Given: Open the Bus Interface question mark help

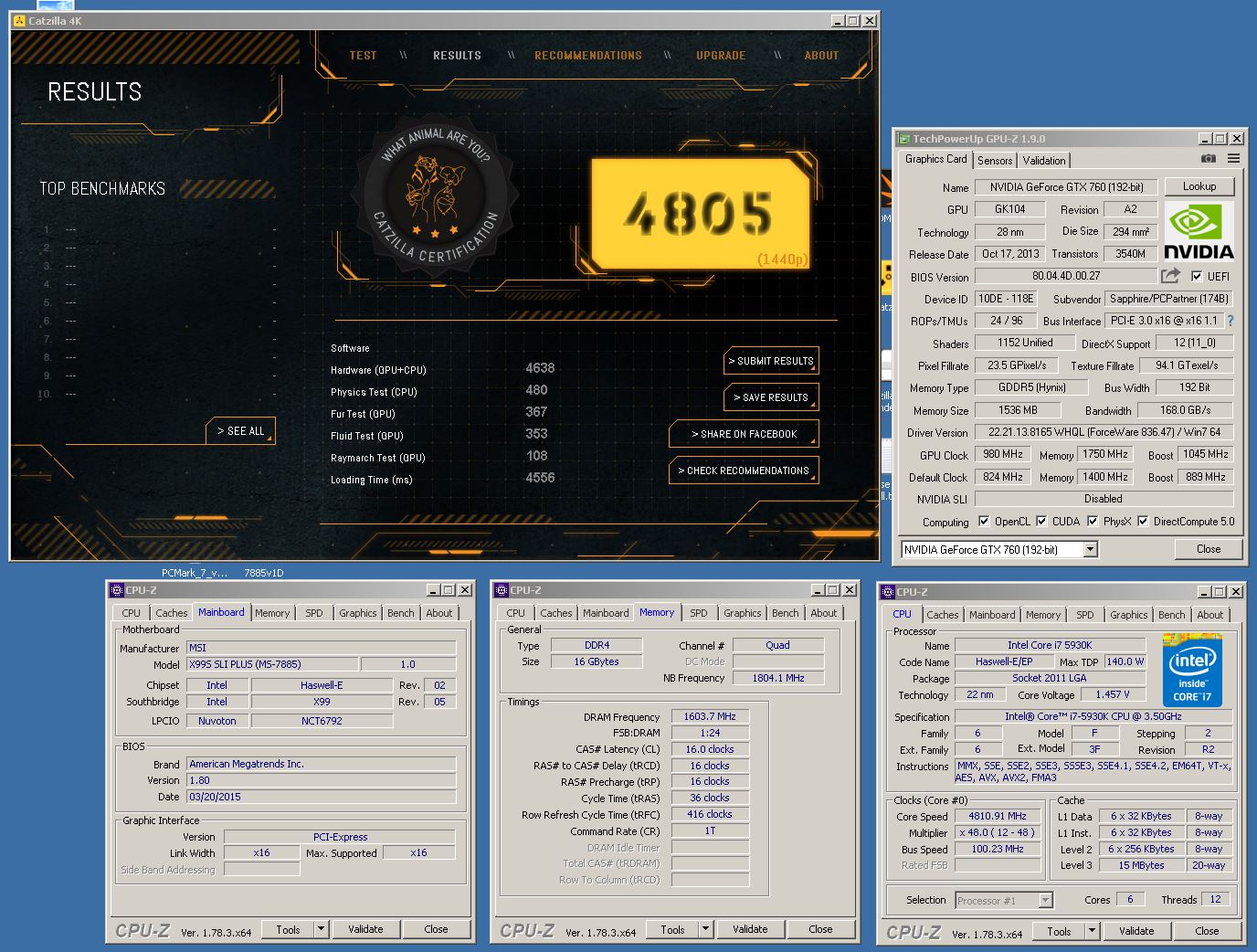Looking at the screenshot, I should click(1231, 321).
